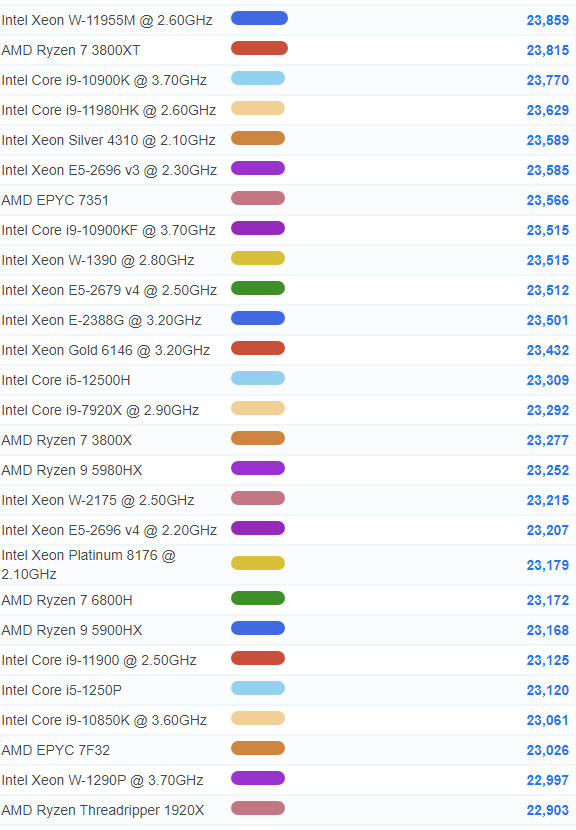
Task: Open Intel Xeon W-11955M @ 2.60GHz link
Action: (x=107, y=20)
